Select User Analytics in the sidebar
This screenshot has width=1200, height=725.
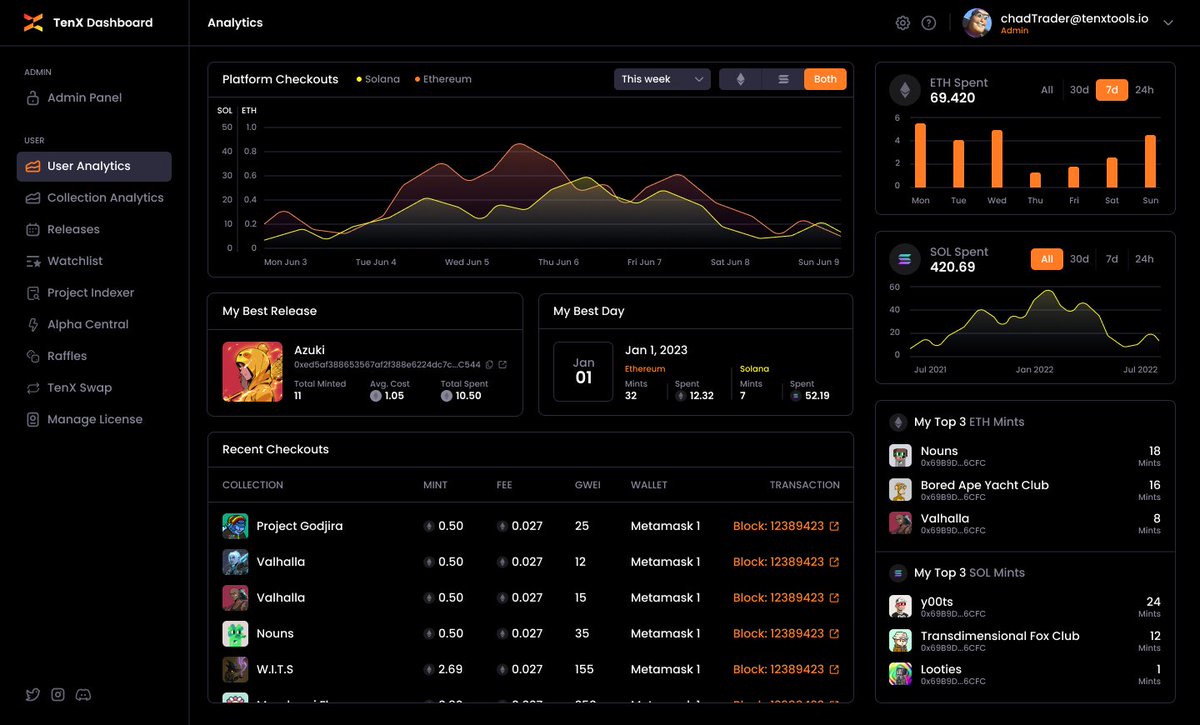[93, 165]
